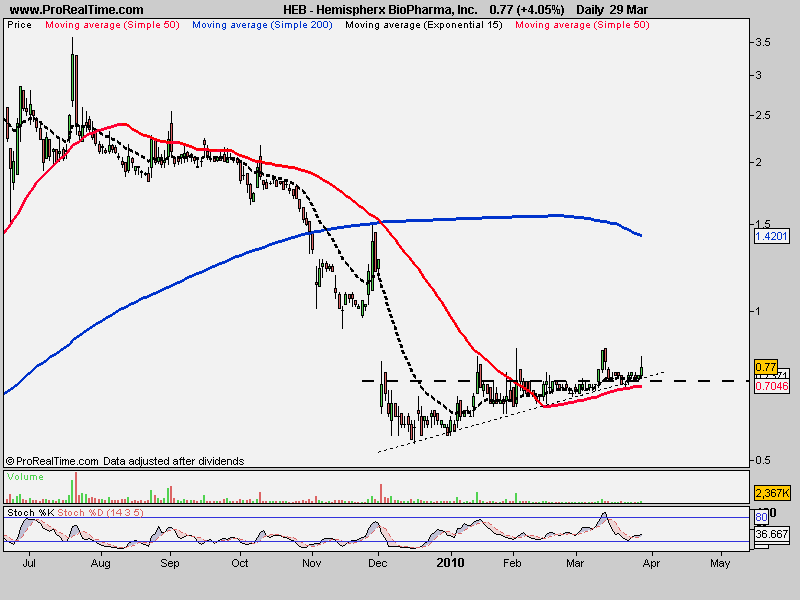Click the Aug date axis label
This screenshot has width=800, height=600.
point(101,563)
